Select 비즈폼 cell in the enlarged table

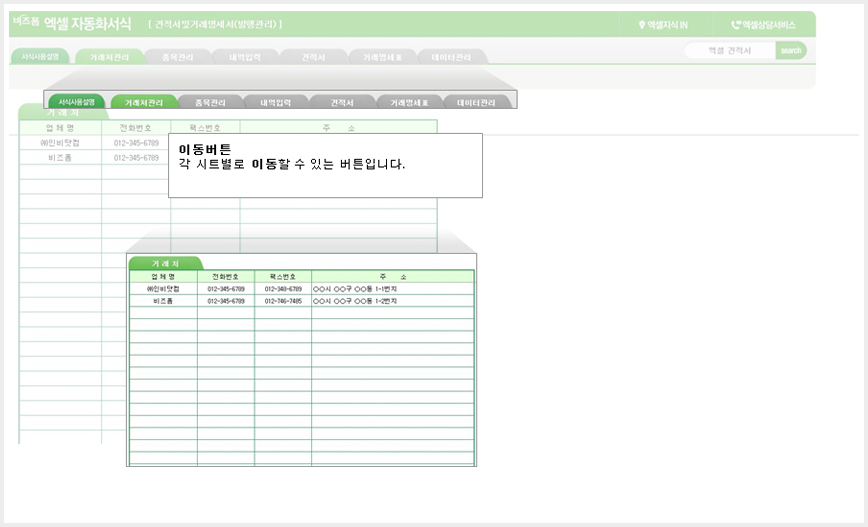[163, 301]
